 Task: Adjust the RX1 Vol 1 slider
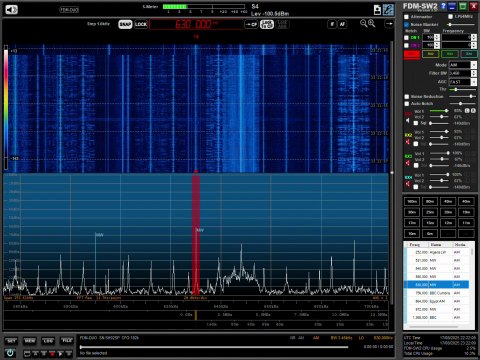tap(439, 111)
